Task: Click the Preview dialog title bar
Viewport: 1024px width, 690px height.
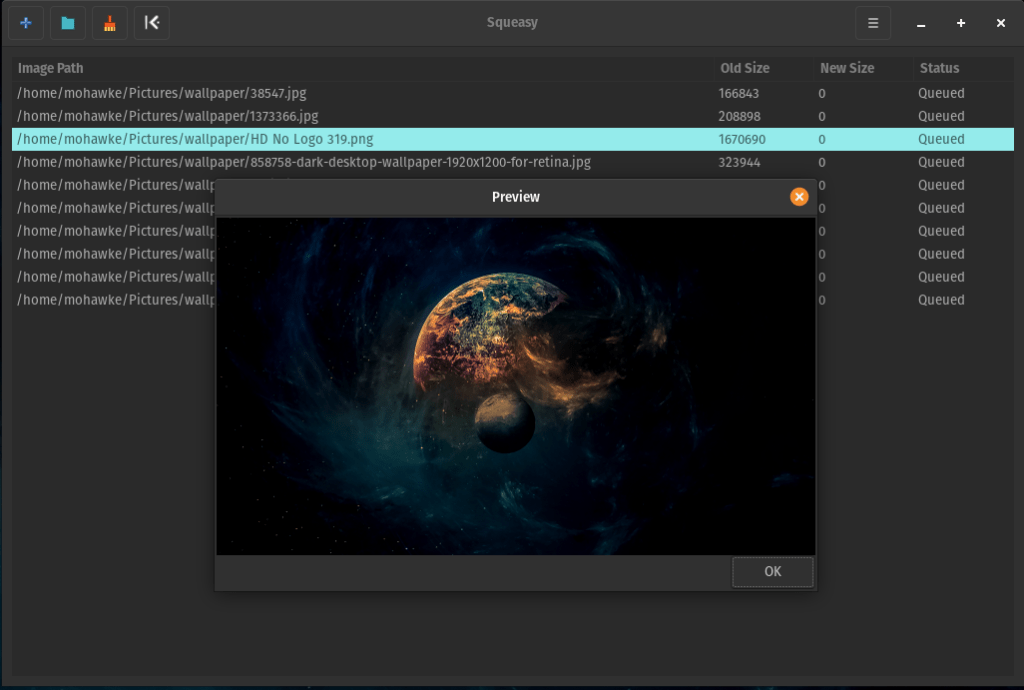Action: (515, 197)
